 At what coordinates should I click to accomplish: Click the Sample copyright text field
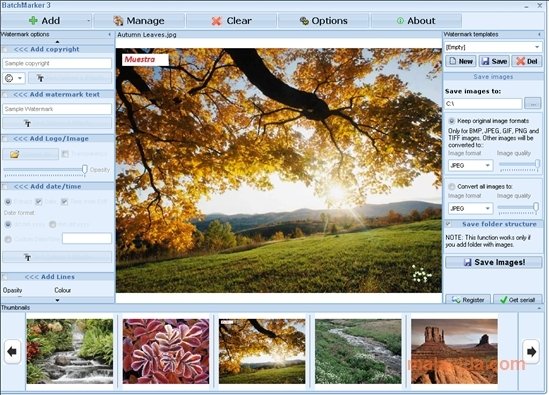[x=57, y=63]
